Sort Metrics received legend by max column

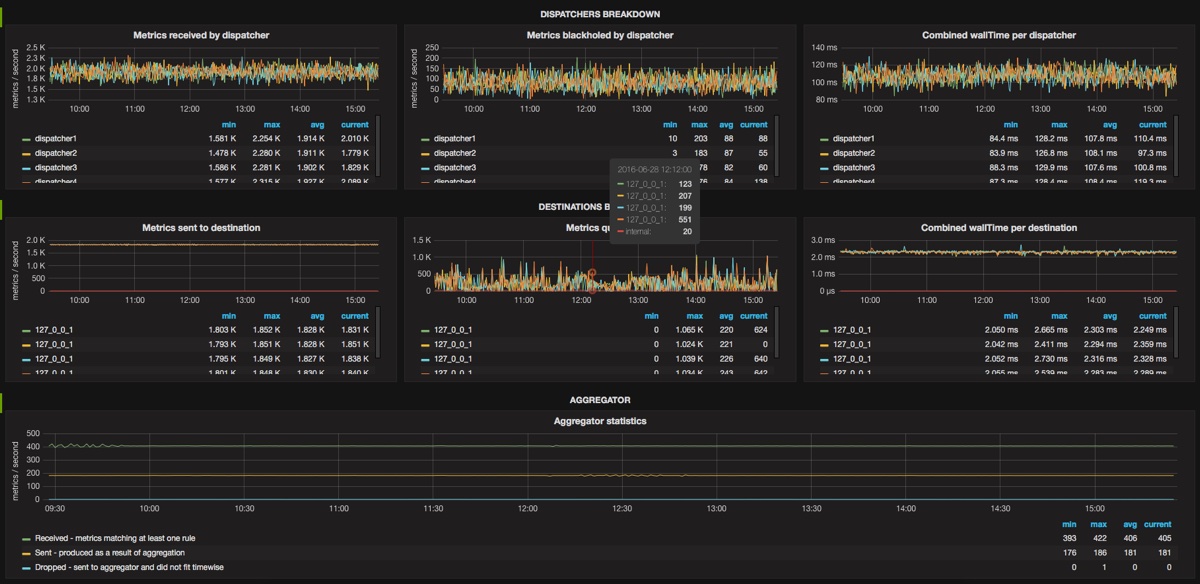click(x=271, y=125)
